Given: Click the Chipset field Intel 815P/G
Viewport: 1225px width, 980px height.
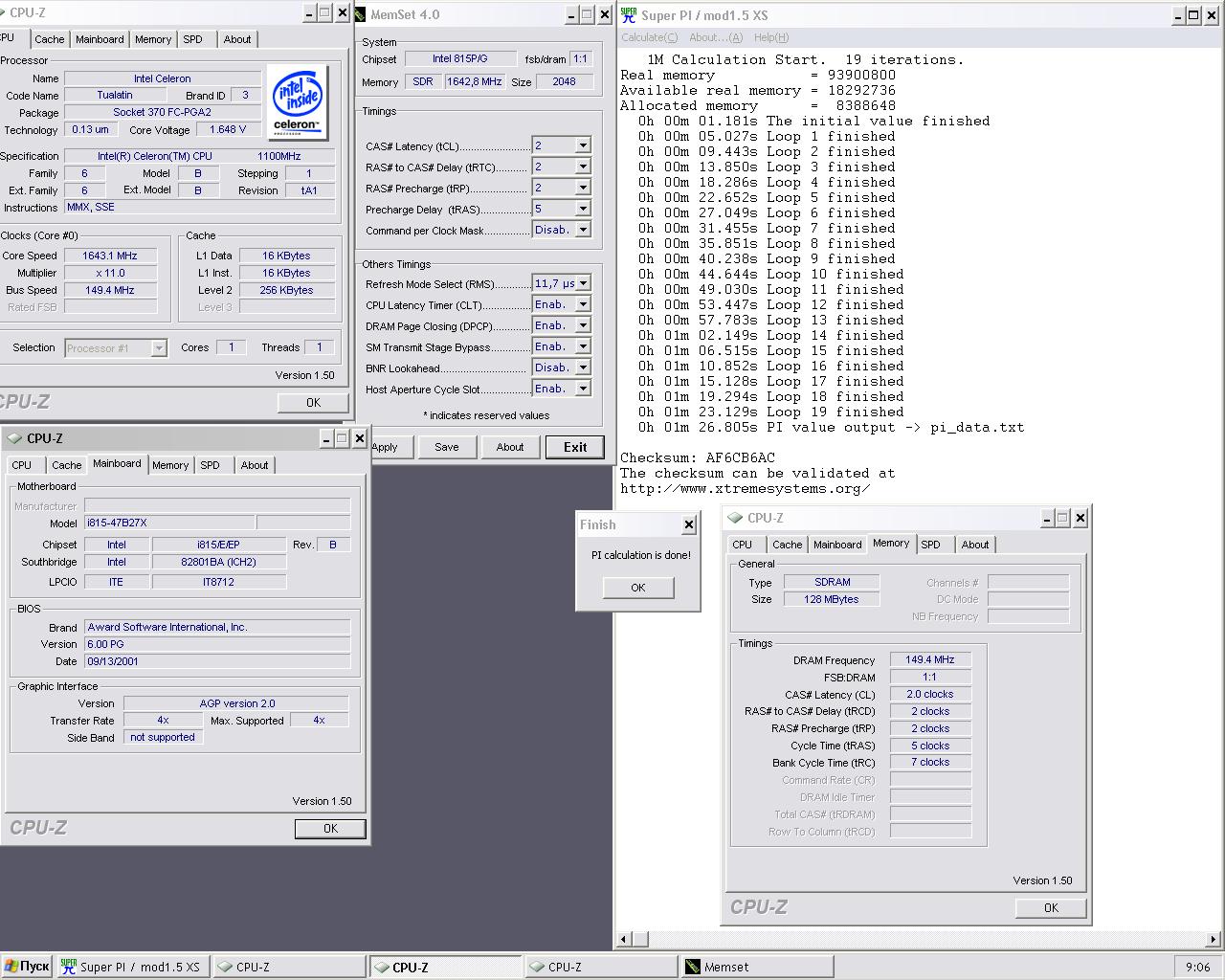Looking at the screenshot, I should click(x=460, y=58).
